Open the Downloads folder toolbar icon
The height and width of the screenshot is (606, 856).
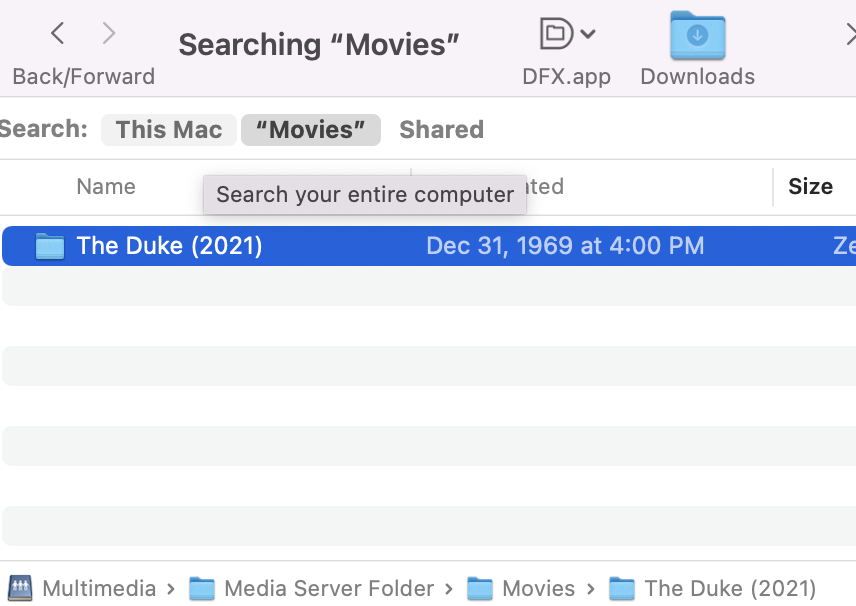pyautogui.click(x=697, y=36)
